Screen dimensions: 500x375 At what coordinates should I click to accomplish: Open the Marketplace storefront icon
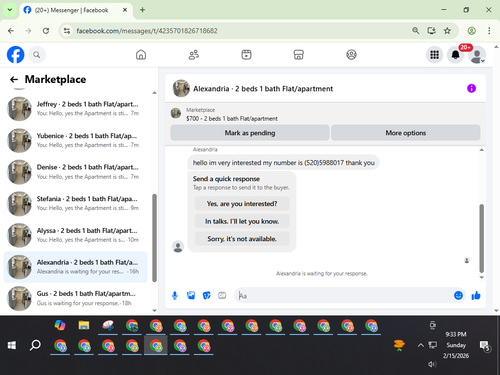coord(299,55)
